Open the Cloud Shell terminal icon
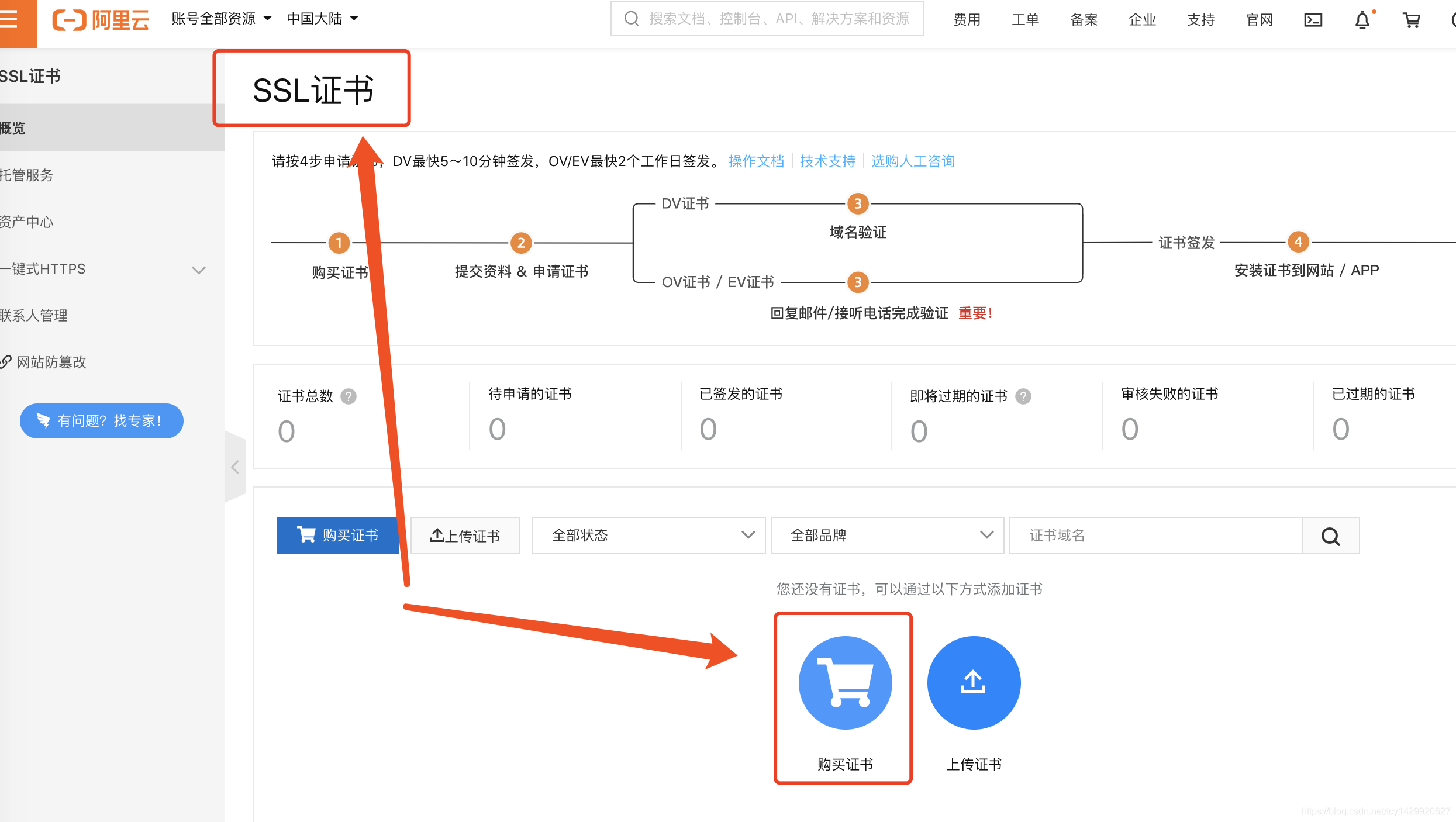The image size is (1456, 822). pyautogui.click(x=1313, y=20)
